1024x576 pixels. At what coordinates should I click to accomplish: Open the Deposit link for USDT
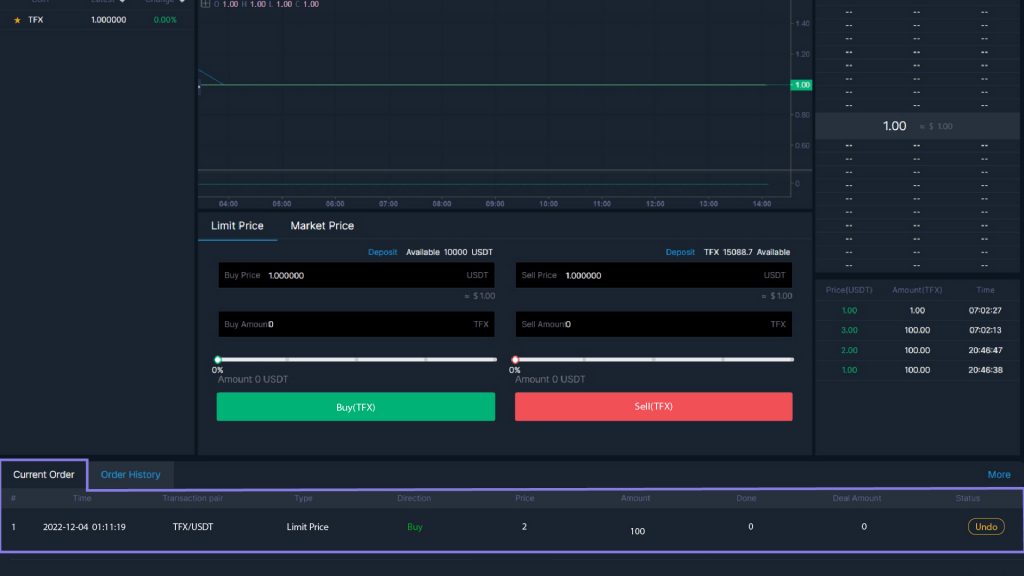pyautogui.click(x=382, y=252)
